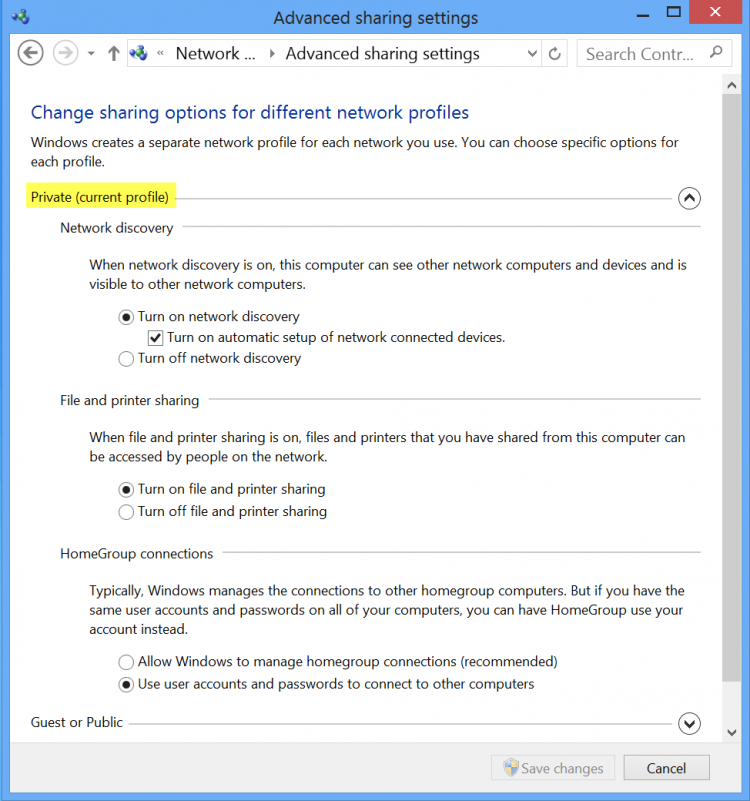Maximize the Advanced sharing settings window
Screen dimensions: 750x801
pyautogui.click(x=673, y=12)
